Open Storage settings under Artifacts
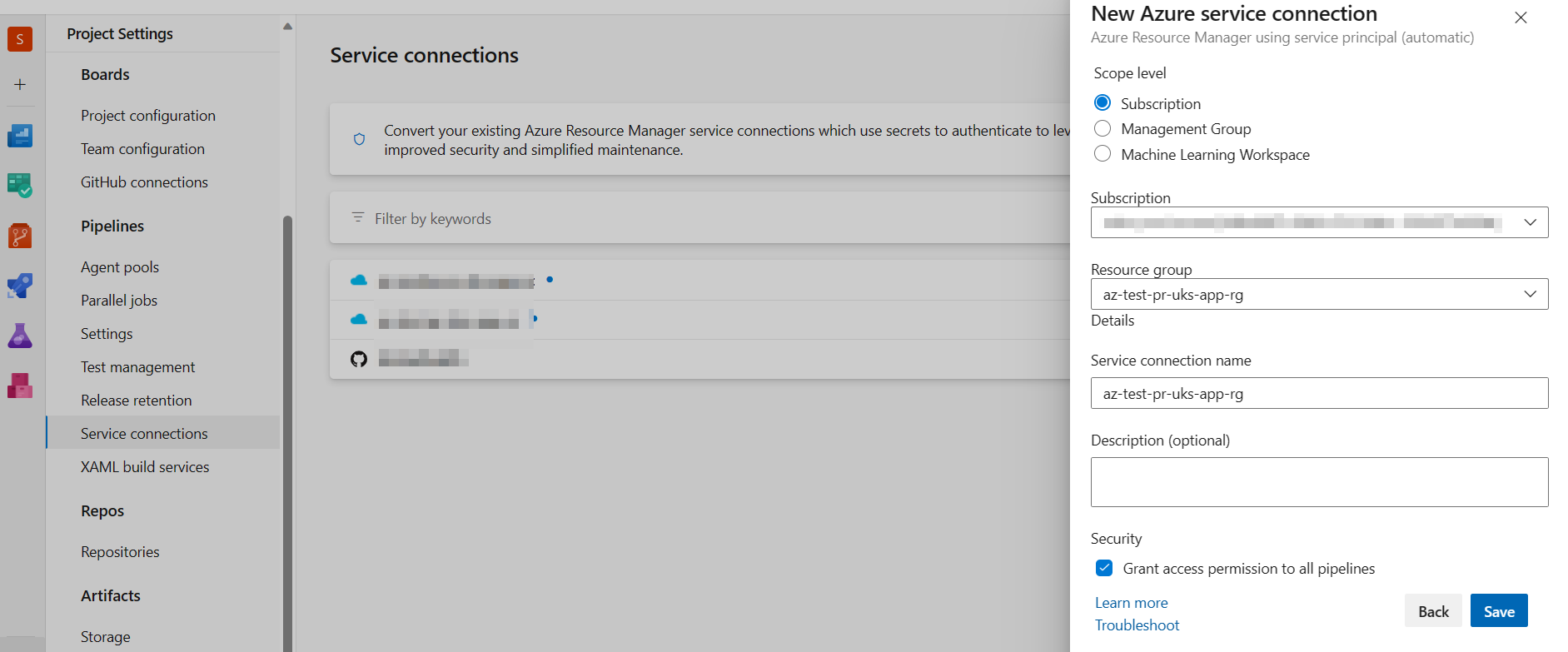This screenshot has width=1568, height=652. click(x=105, y=637)
